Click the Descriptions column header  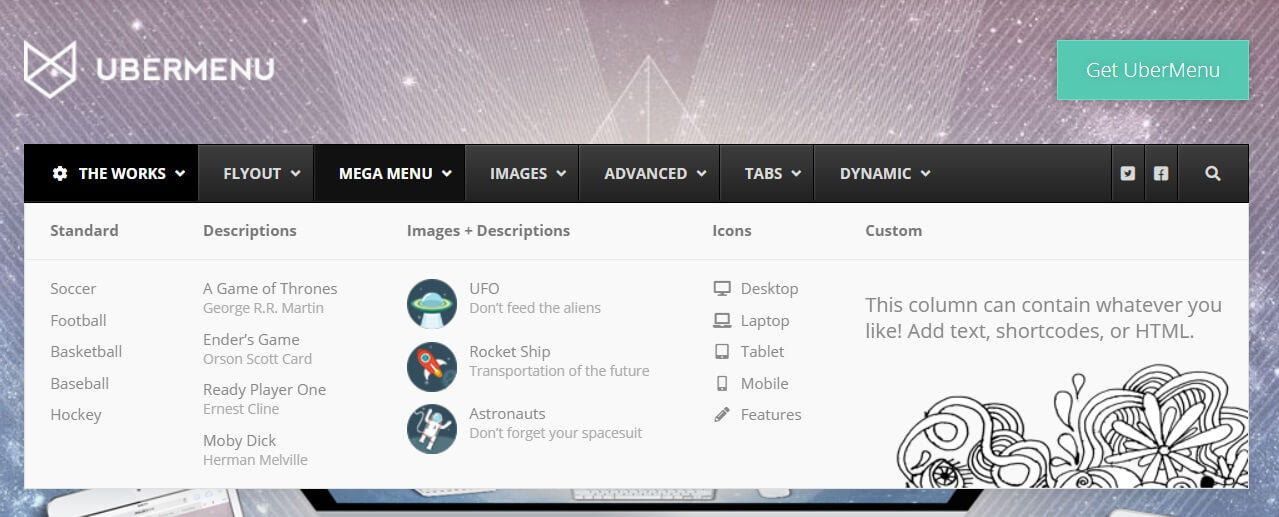click(250, 230)
